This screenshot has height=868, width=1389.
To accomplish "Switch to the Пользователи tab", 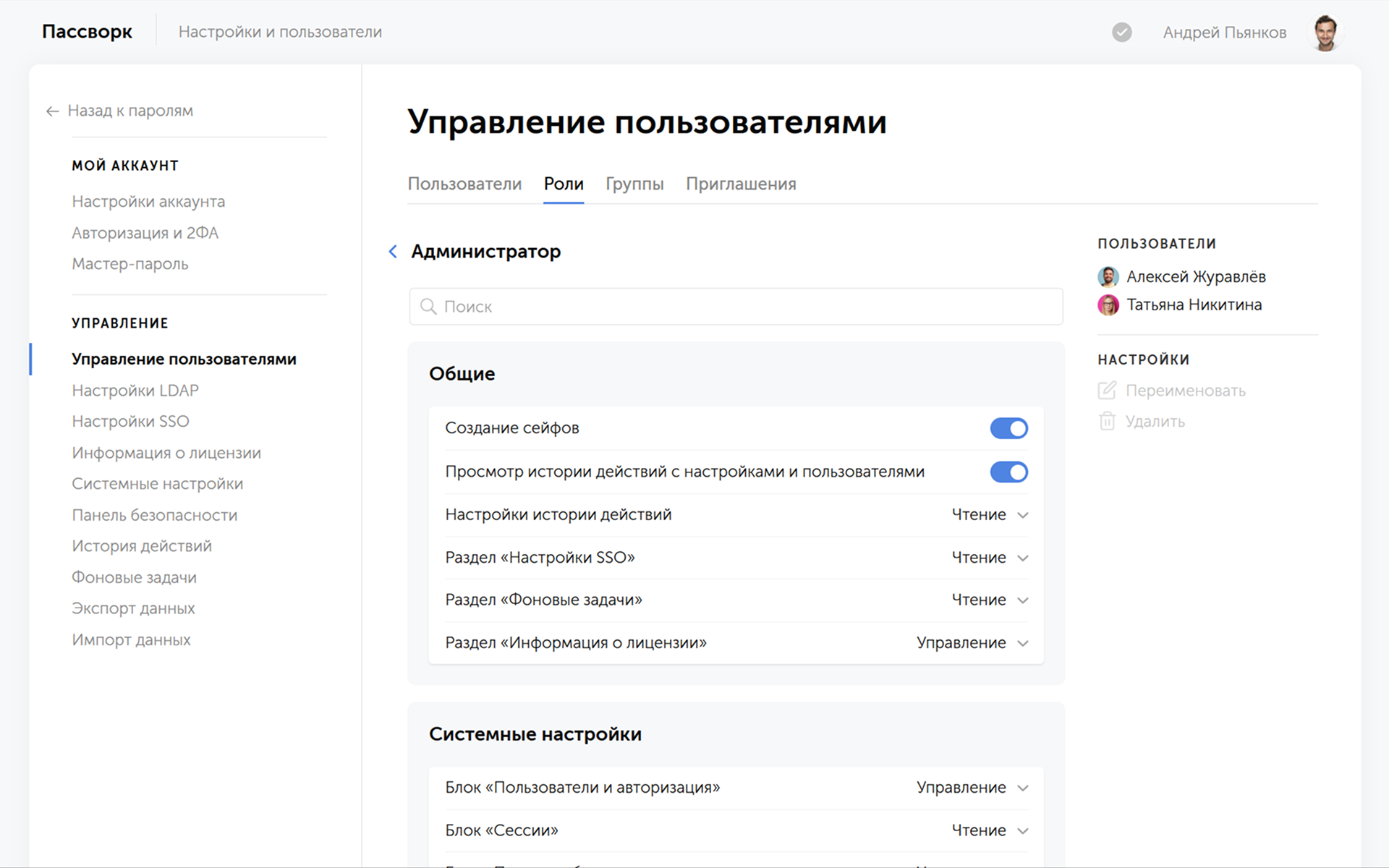I will click(x=464, y=184).
